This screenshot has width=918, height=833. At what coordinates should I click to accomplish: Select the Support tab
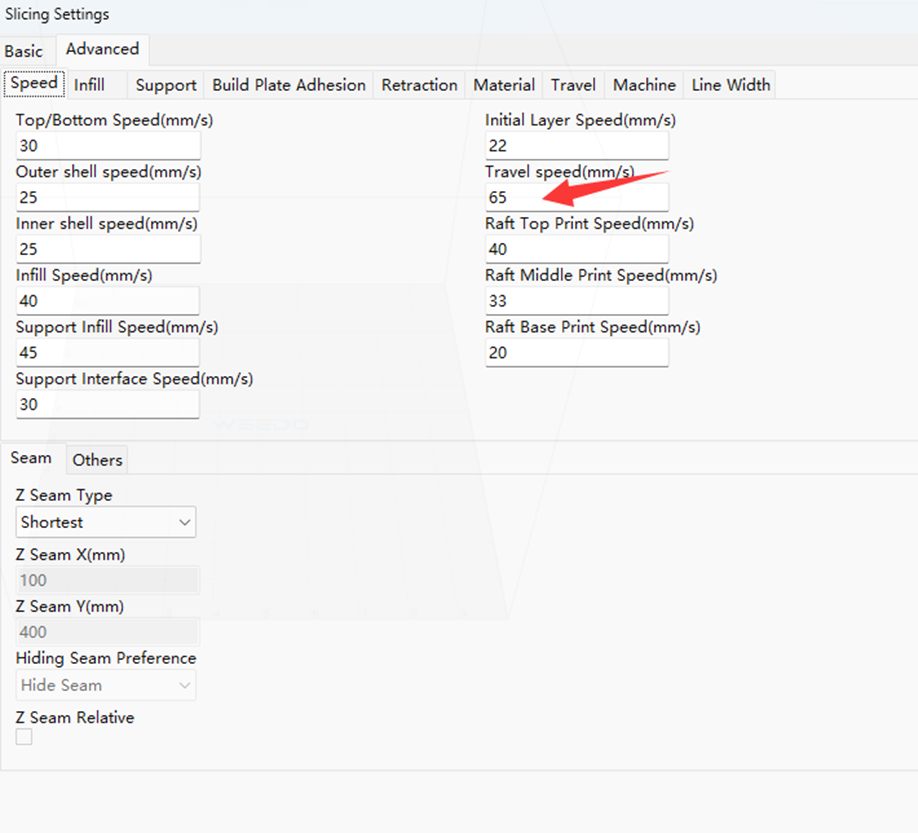165,85
